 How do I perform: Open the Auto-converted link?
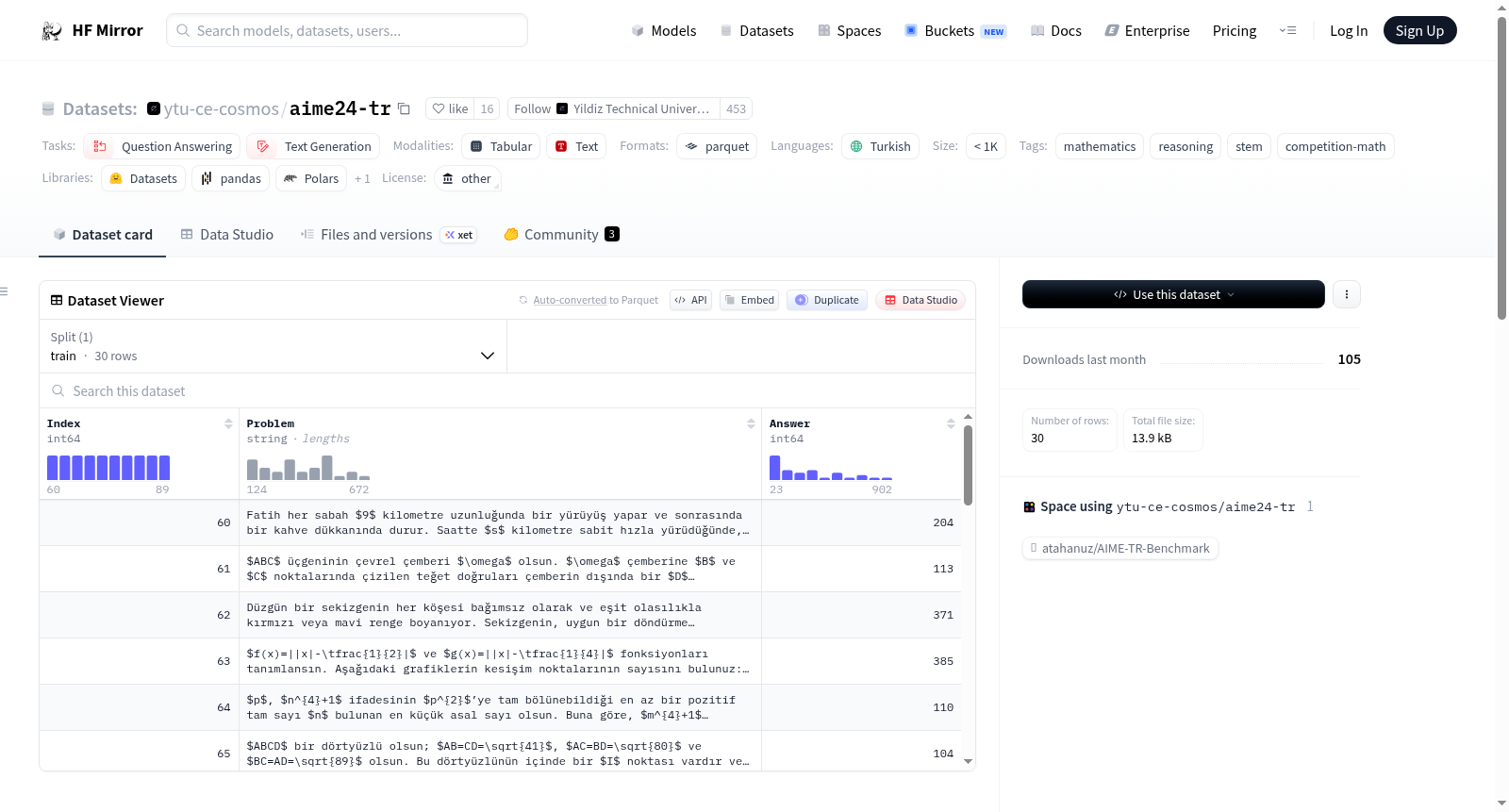click(x=570, y=300)
